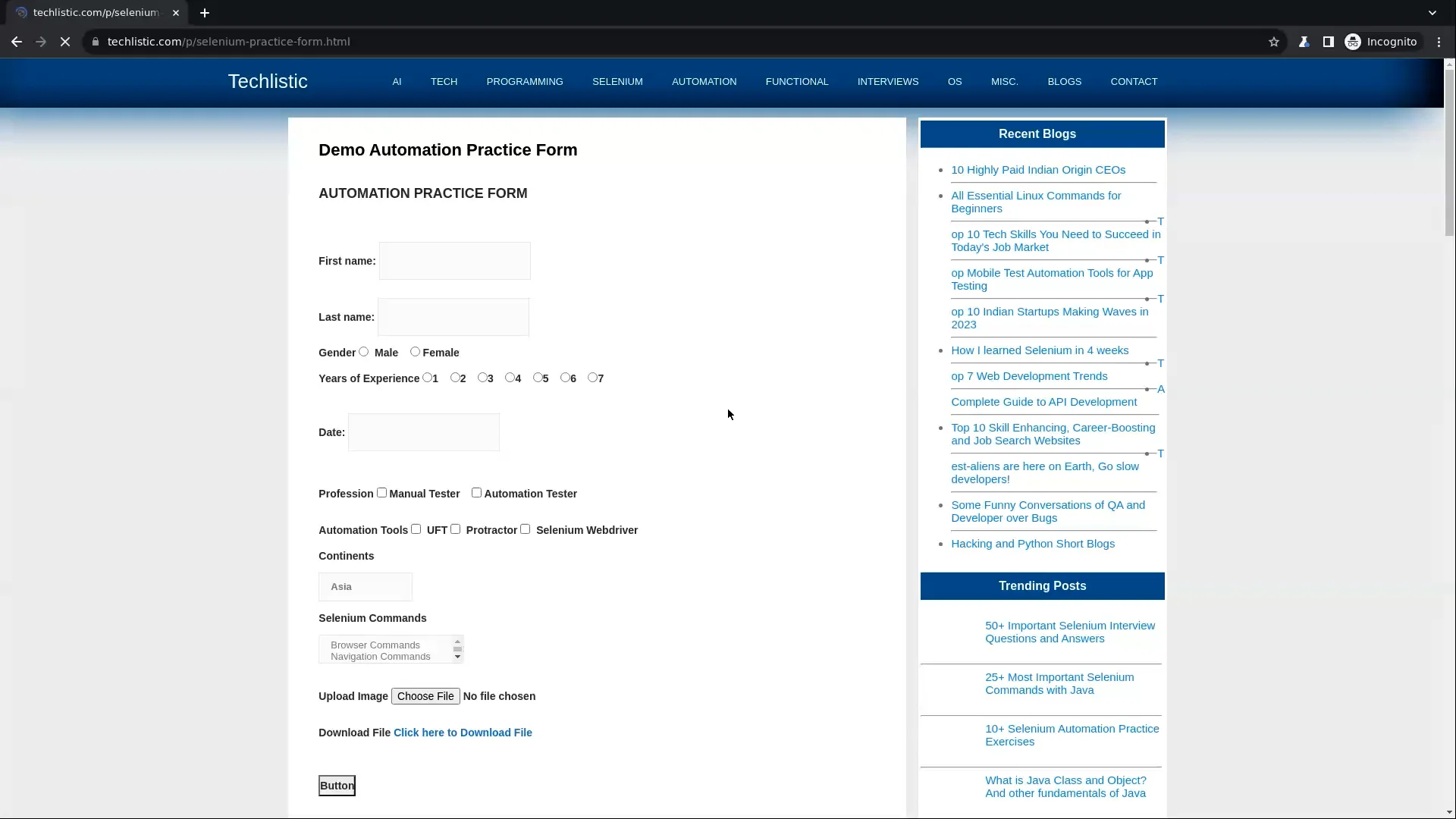The height and width of the screenshot is (819, 1456).
Task: Open the Incognito profile indicator
Action: click(x=1381, y=42)
